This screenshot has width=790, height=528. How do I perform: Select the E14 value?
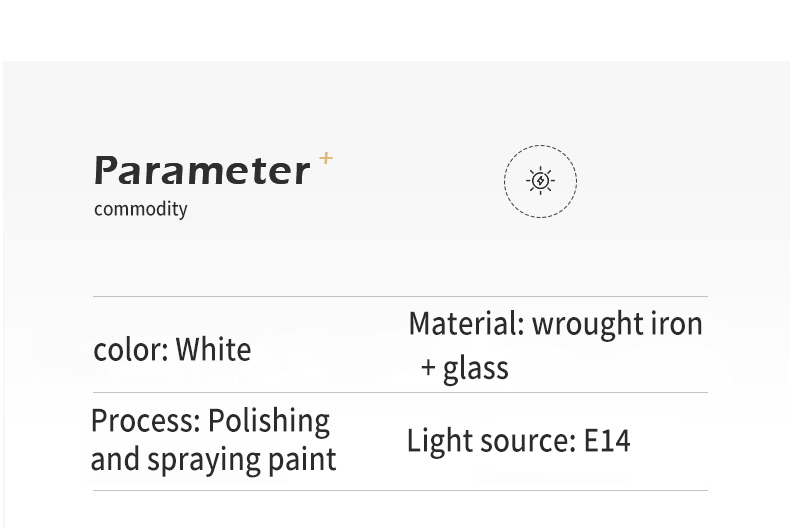tap(607, 441)
